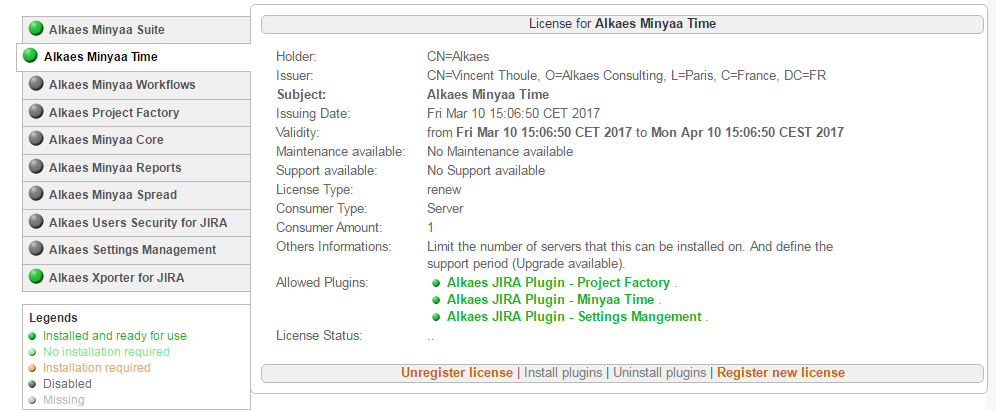Click the Uninstall plugins link
996x410 pixels.
click(x=660, y=373)
